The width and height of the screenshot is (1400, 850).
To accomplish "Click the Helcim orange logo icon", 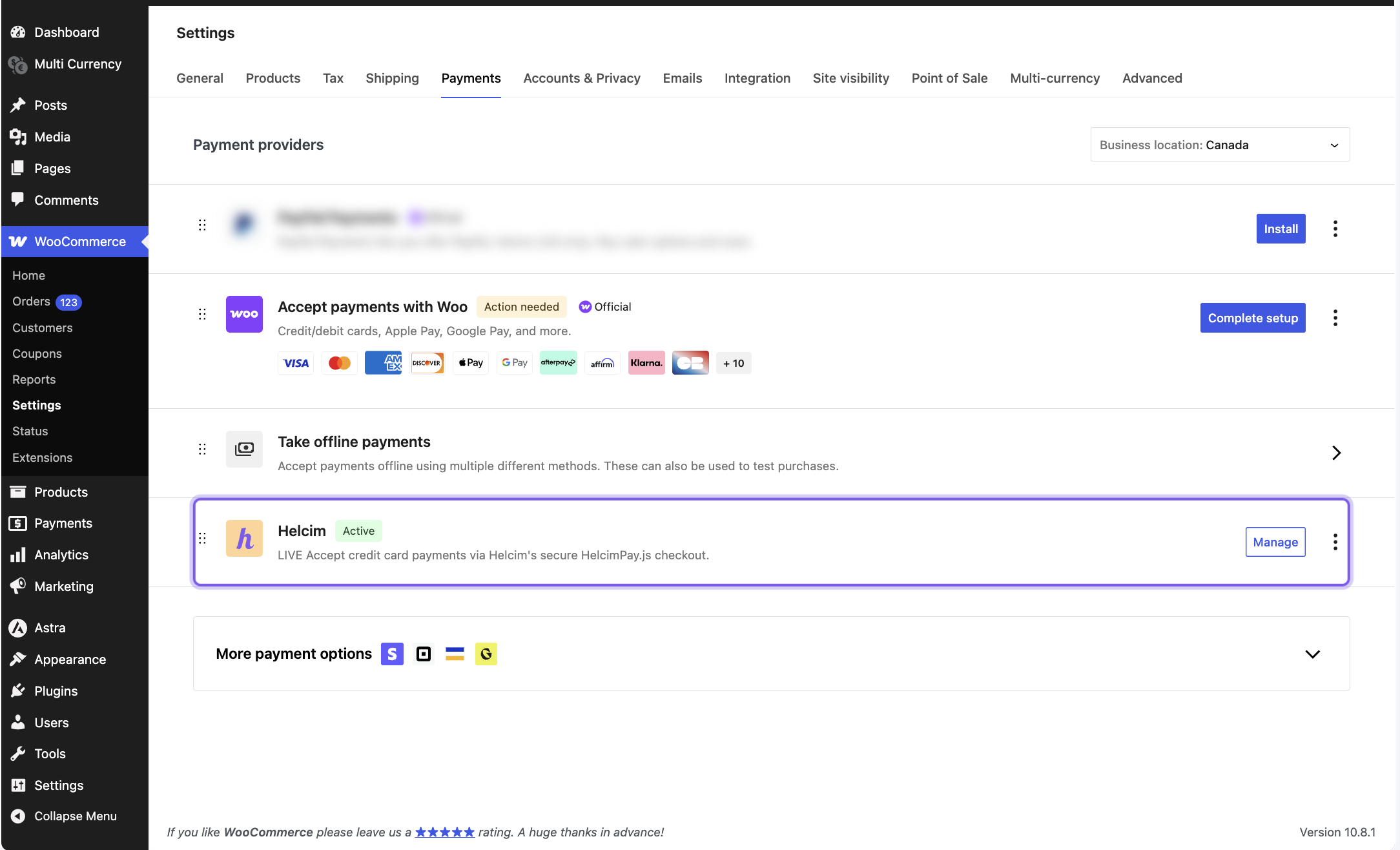I will pyautogui.click(x=244, y=538).
